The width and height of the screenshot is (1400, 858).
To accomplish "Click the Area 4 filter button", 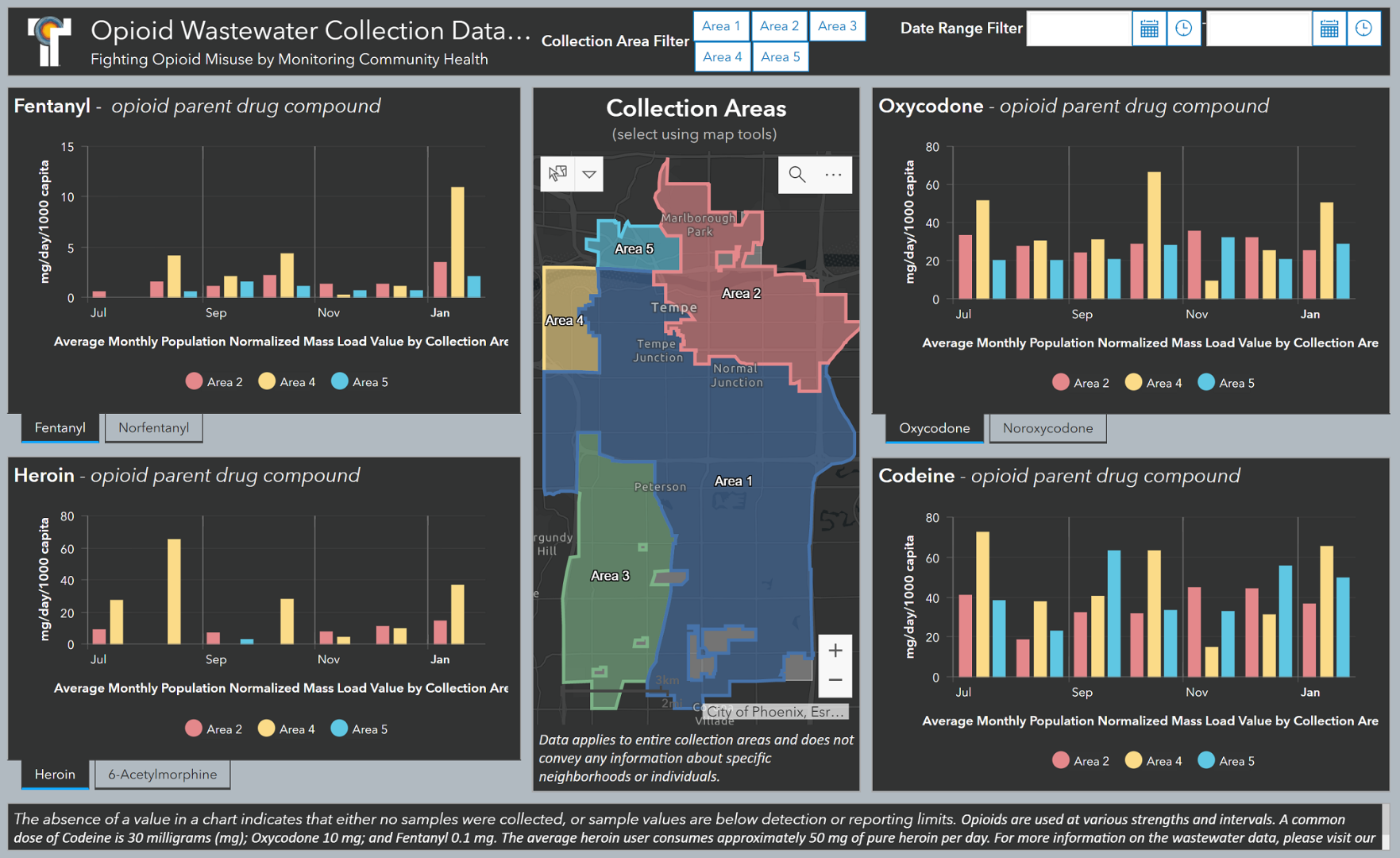I will point(722,56).
